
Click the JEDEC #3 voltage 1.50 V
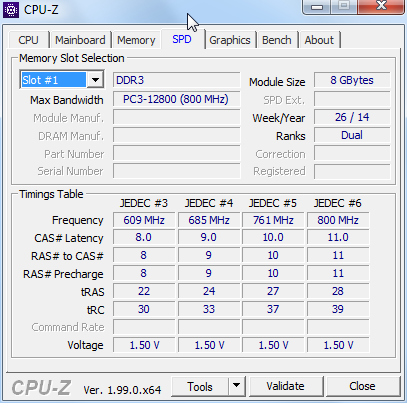click(144, 345)
